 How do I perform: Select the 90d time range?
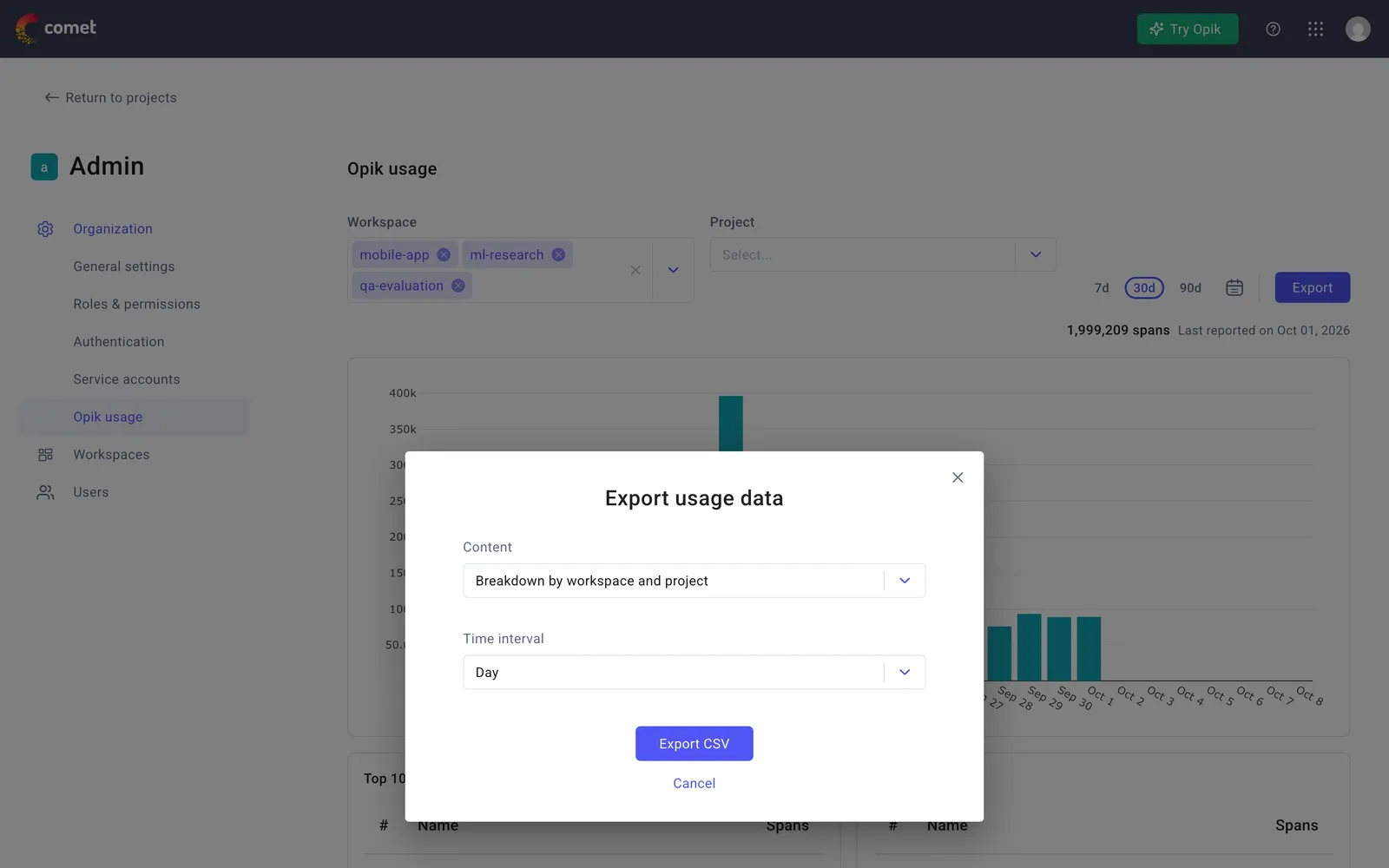pos(1190,287)
